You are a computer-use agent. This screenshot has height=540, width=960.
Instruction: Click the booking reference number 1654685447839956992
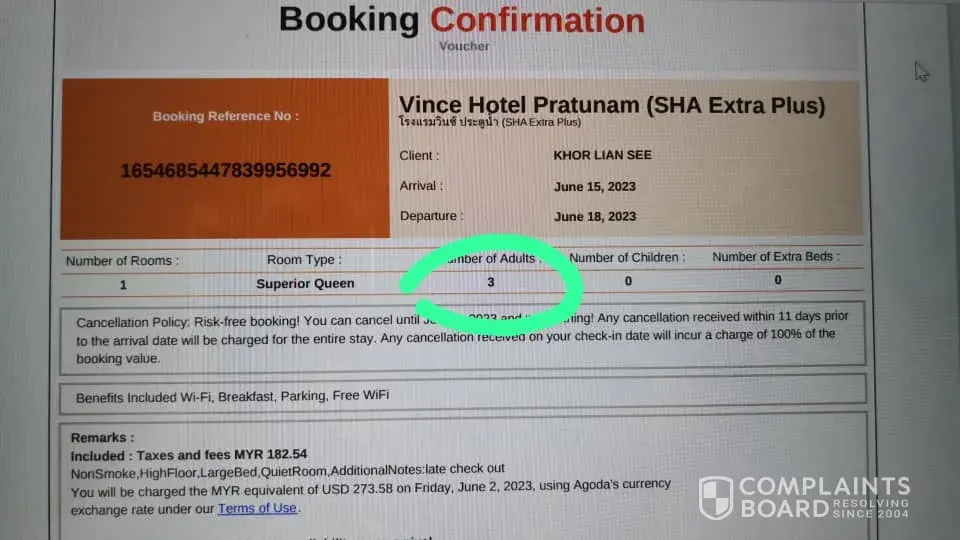(x=225, y=171)
